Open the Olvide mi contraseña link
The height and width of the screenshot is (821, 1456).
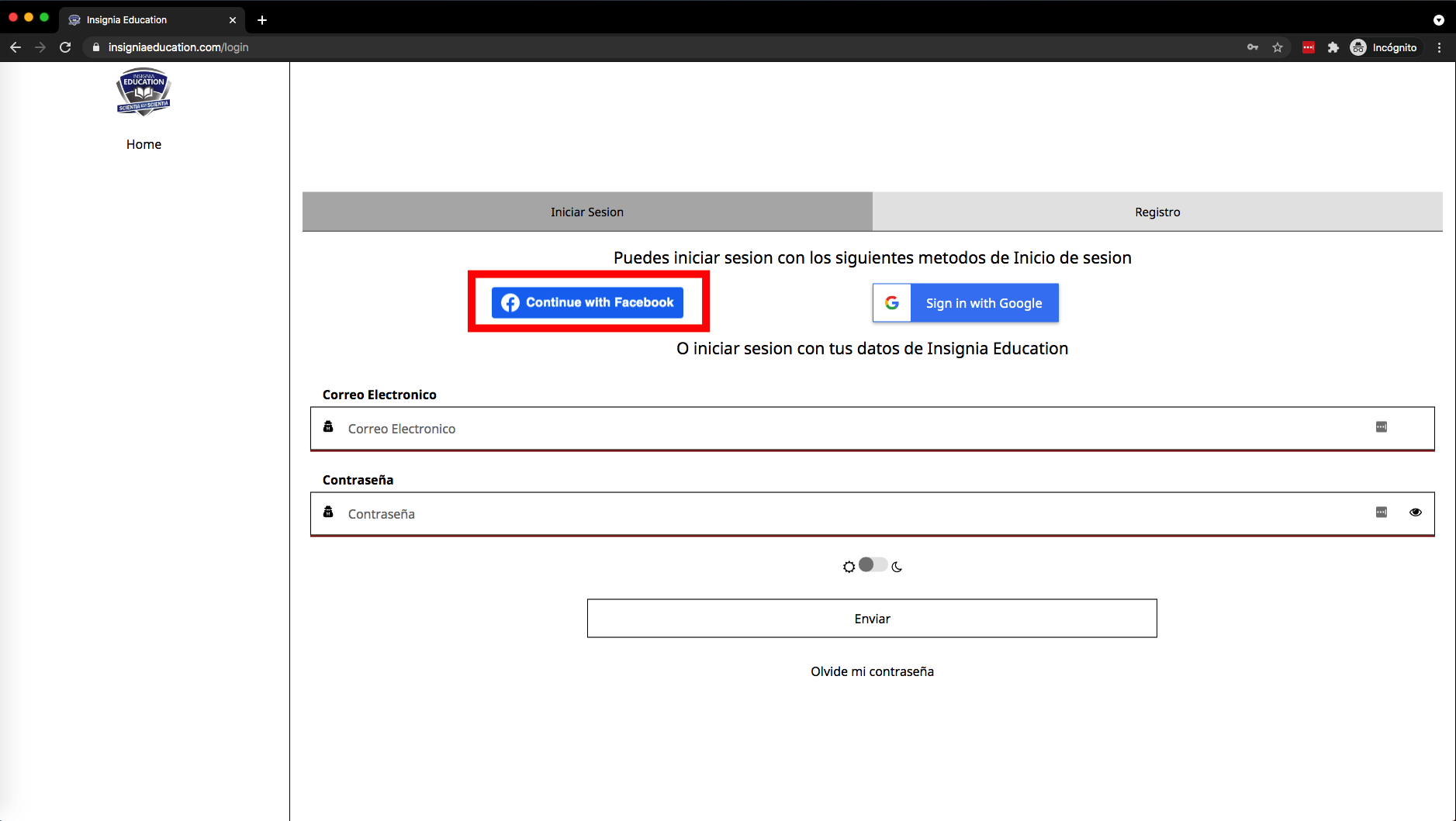[x=872, y=671]
